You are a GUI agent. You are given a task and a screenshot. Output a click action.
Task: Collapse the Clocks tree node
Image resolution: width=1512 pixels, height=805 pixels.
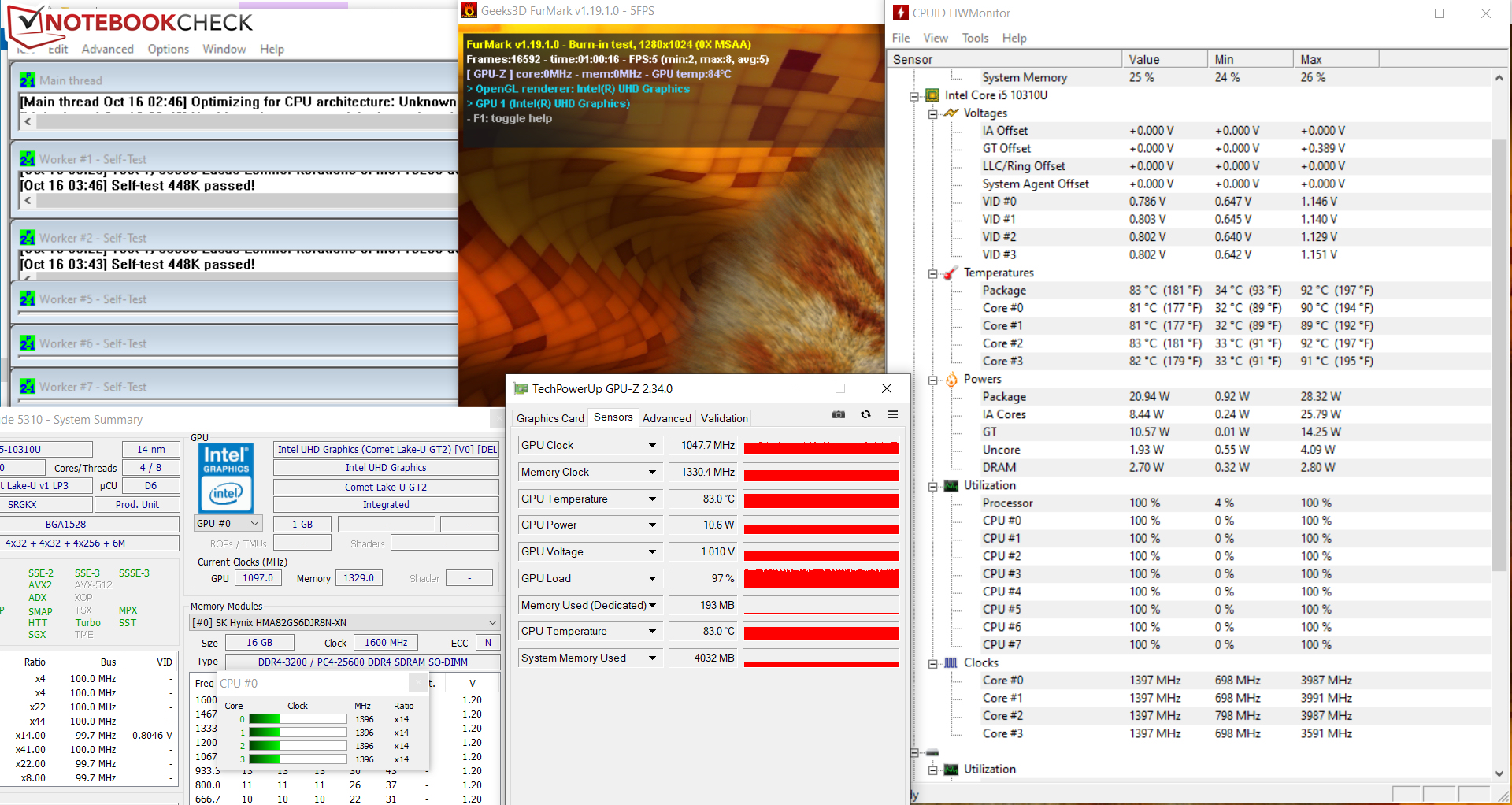click(933, 663)
